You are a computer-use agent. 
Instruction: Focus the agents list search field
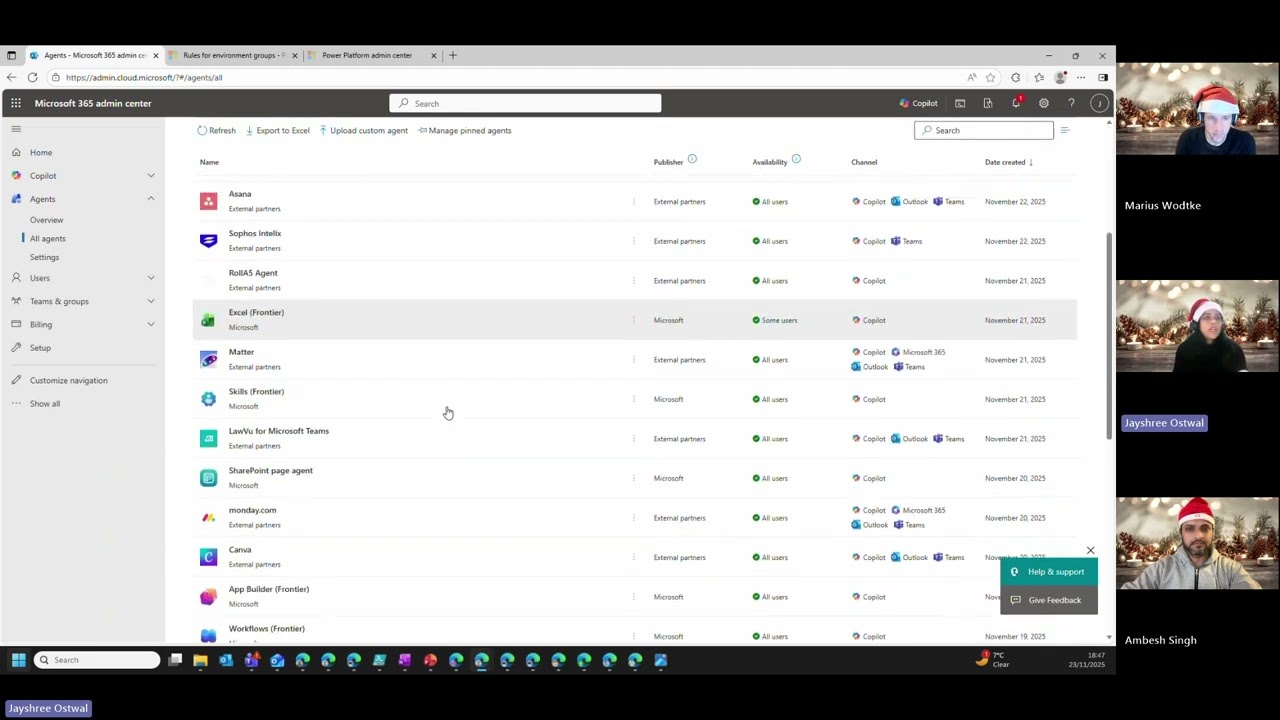click(983, 130)
